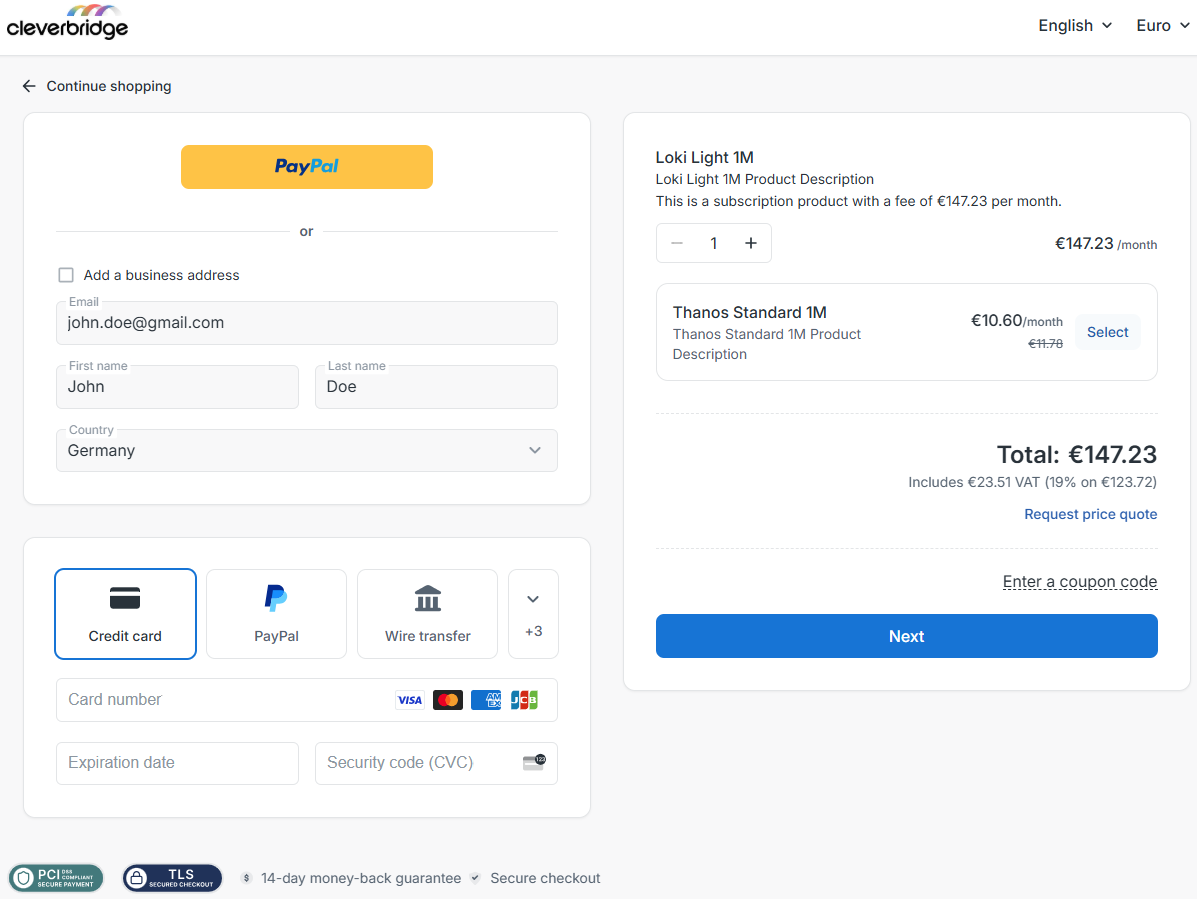The width and height of the screenshot is (1197, 899).
Task: Focus the First name field
Action: tap(177, 387)
